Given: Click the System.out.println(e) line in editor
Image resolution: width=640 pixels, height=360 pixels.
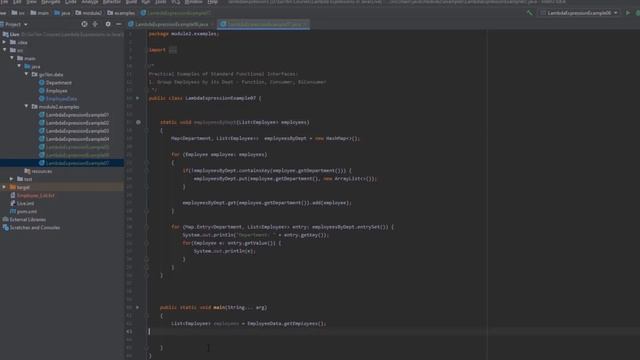Looking at the screenshot, I should (x=224, y=251).
